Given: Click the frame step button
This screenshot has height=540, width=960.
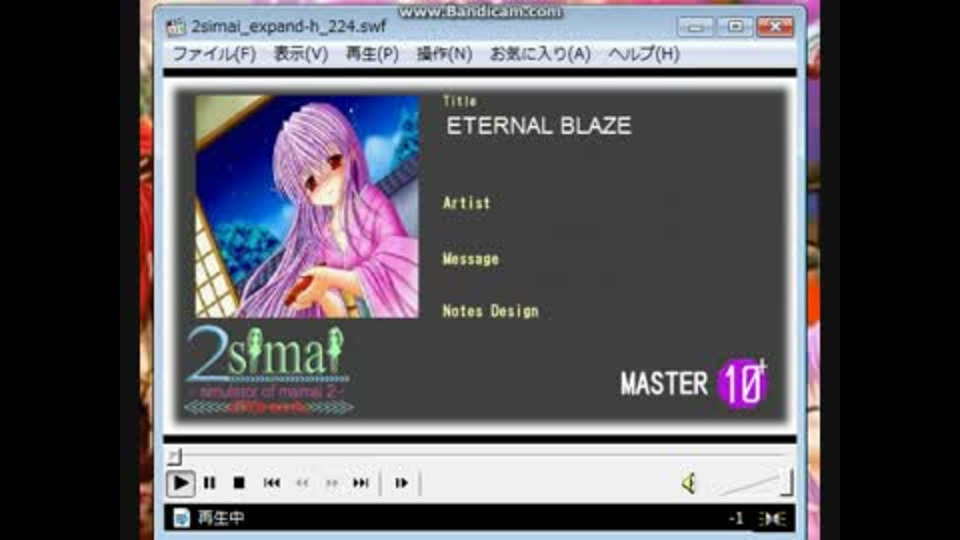Looking at the screenshot, I should 401,483.
